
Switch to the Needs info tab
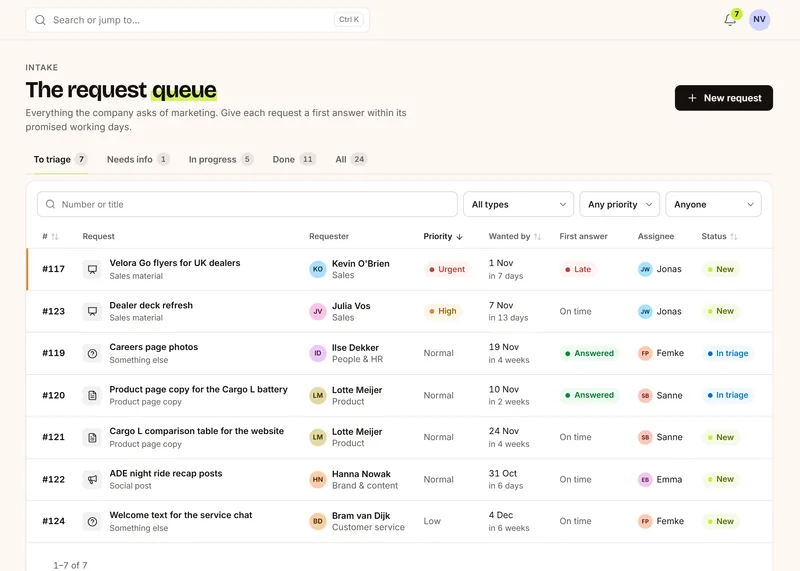(x=137, y=159)
